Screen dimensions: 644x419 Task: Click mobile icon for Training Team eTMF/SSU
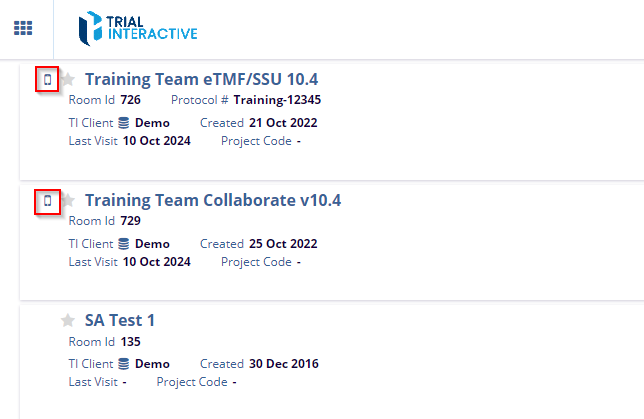[47, 80]
